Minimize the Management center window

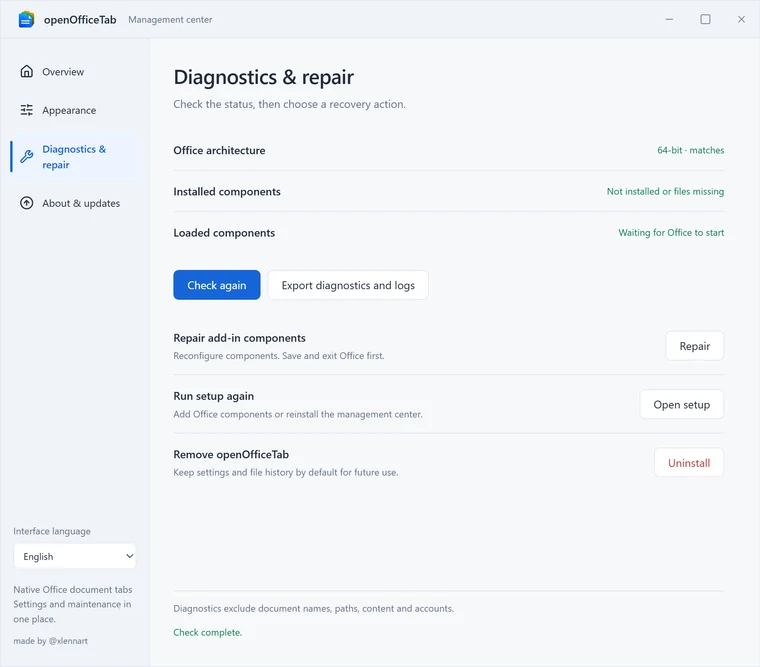point(669,19)
